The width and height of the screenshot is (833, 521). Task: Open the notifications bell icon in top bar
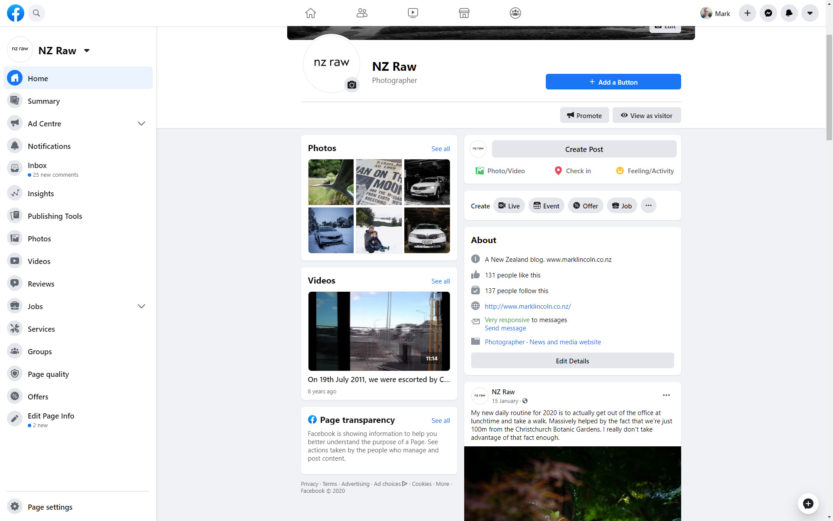[x=789, y=13]
